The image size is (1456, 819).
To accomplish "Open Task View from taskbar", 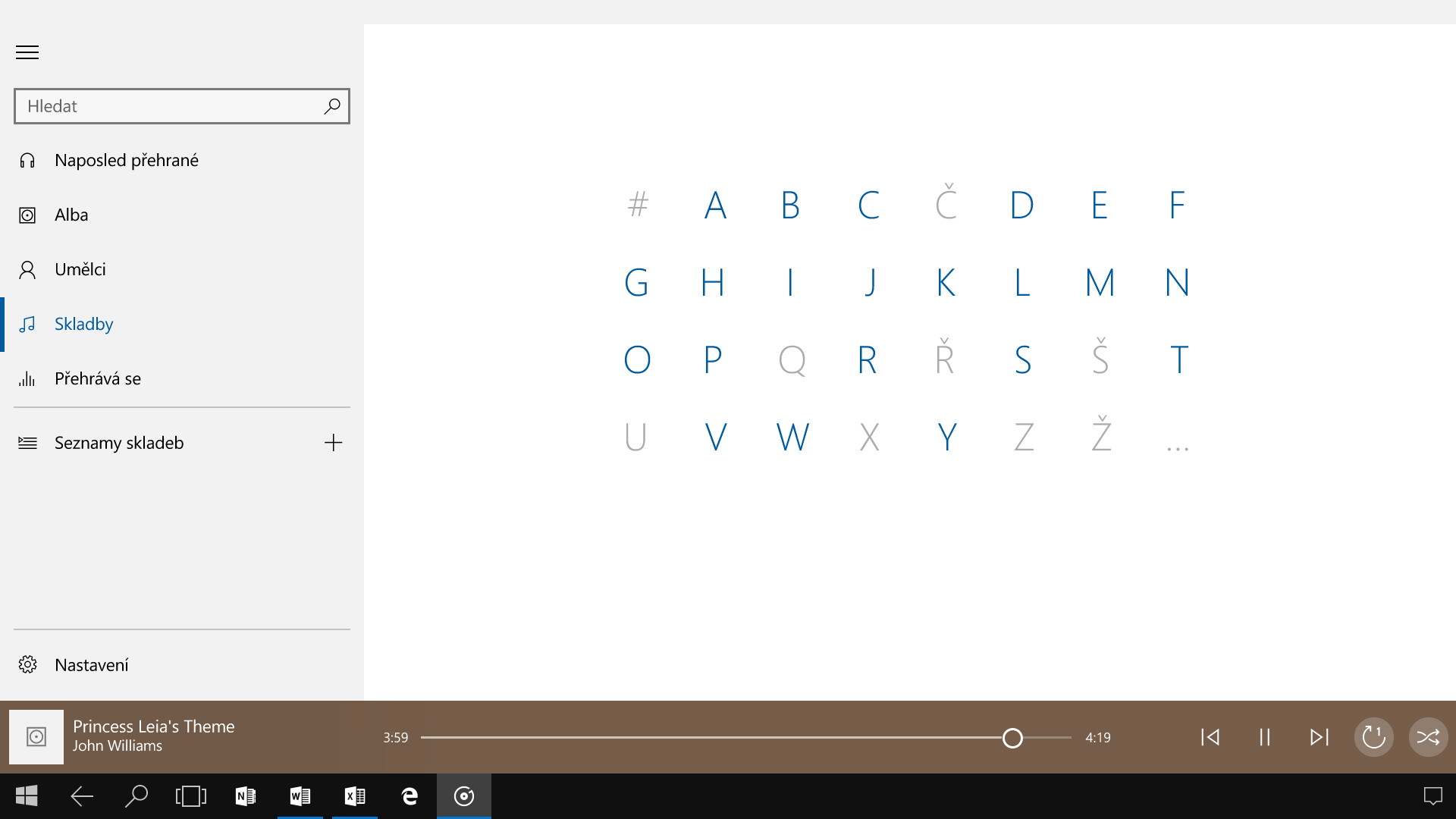I will pyautogui.click(x=191, y=796).
